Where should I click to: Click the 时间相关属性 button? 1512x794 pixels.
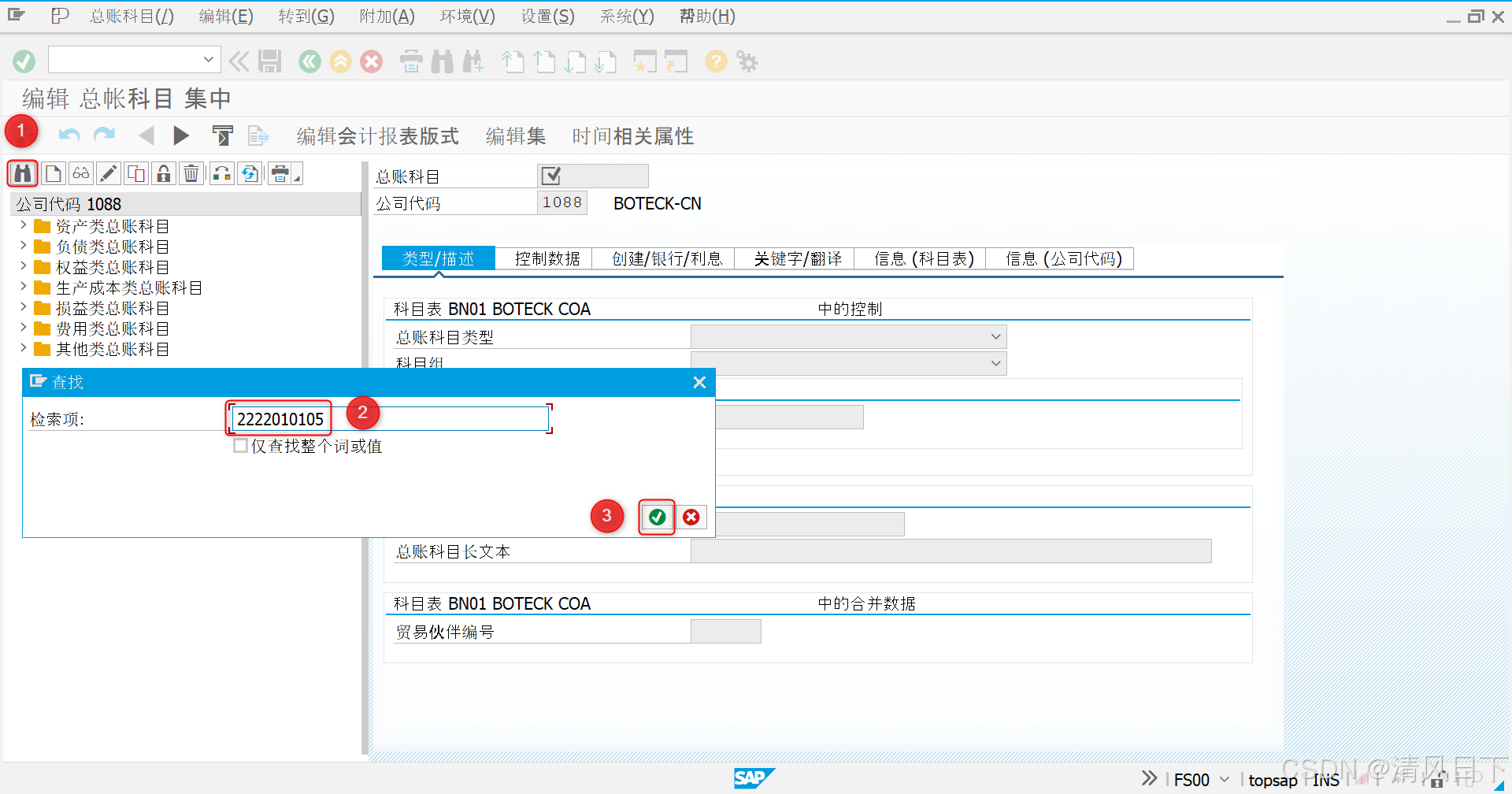pyautogui.click(x=632, y=135)
